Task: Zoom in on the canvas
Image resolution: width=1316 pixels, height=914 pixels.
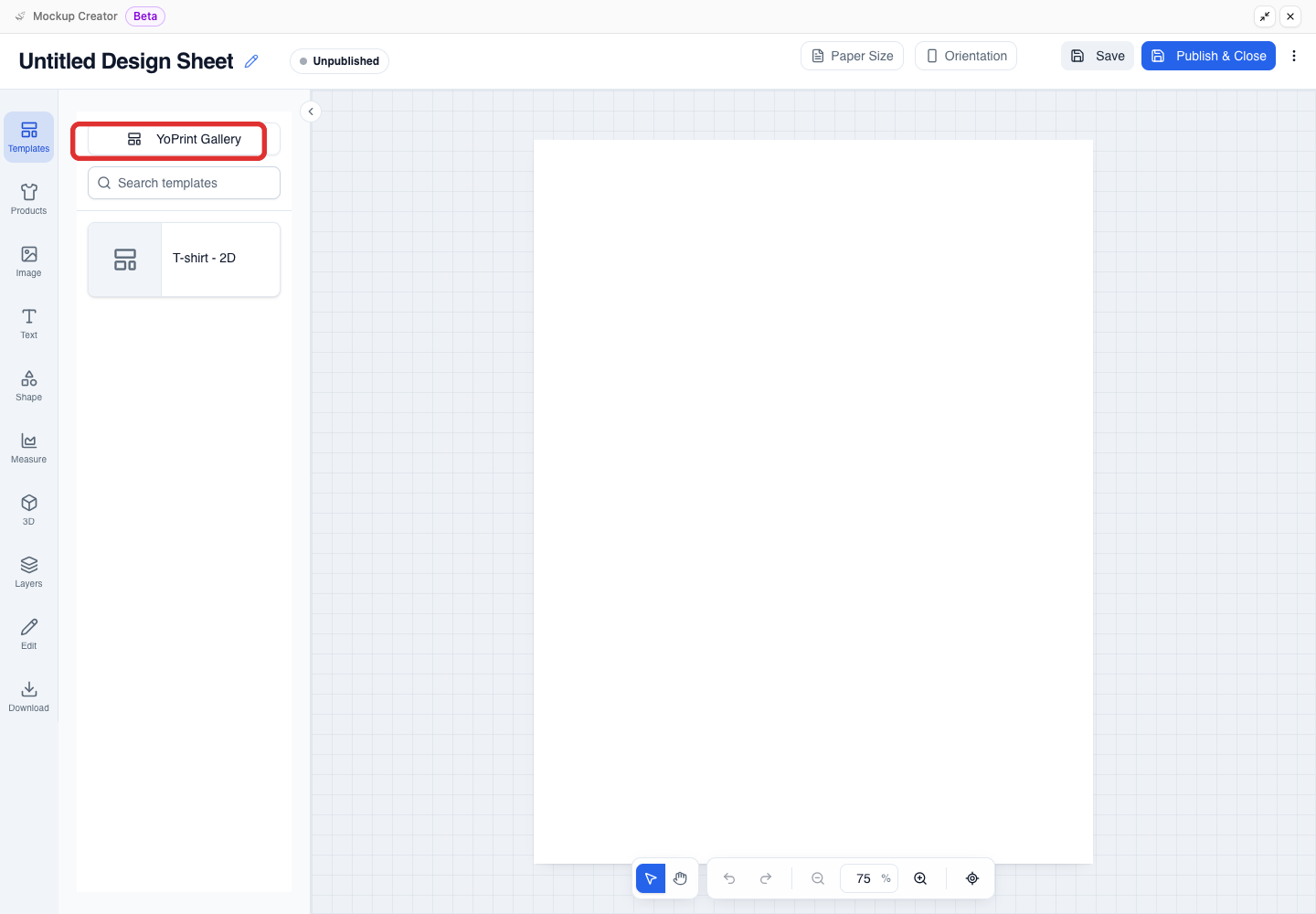Action: click(x=920, y=878)
